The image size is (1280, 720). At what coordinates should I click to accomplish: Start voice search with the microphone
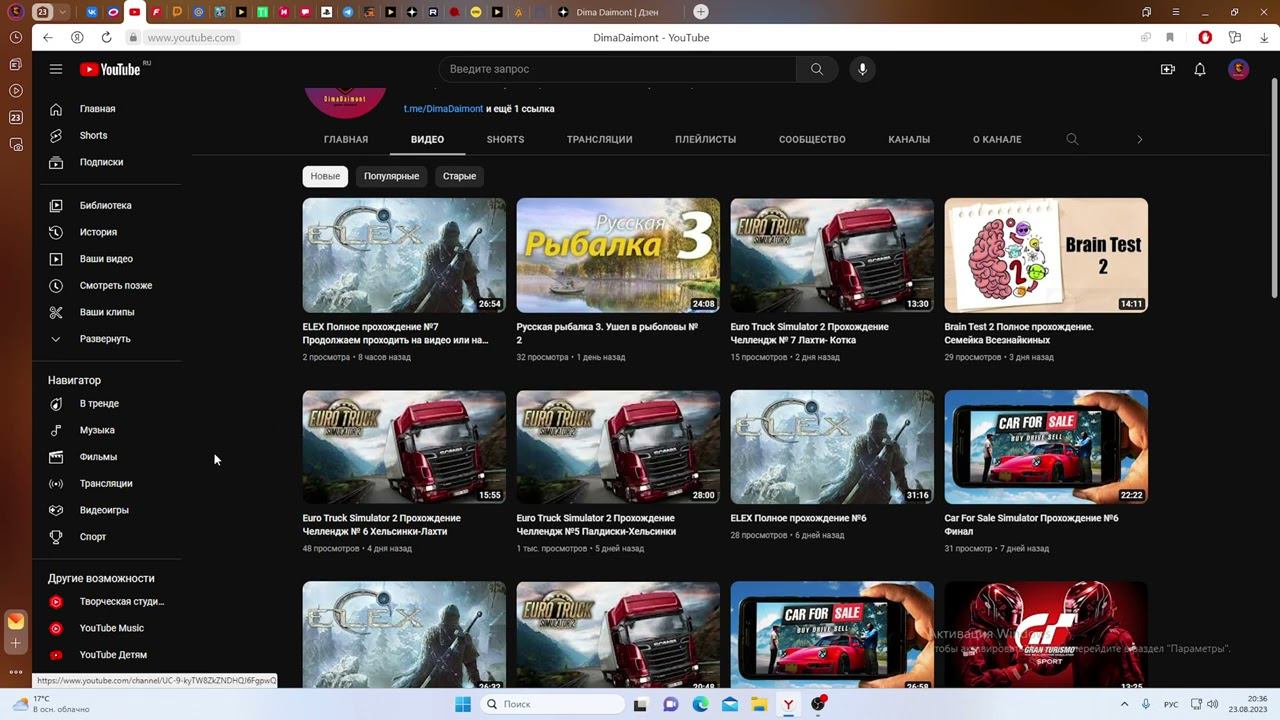(862, 69)
